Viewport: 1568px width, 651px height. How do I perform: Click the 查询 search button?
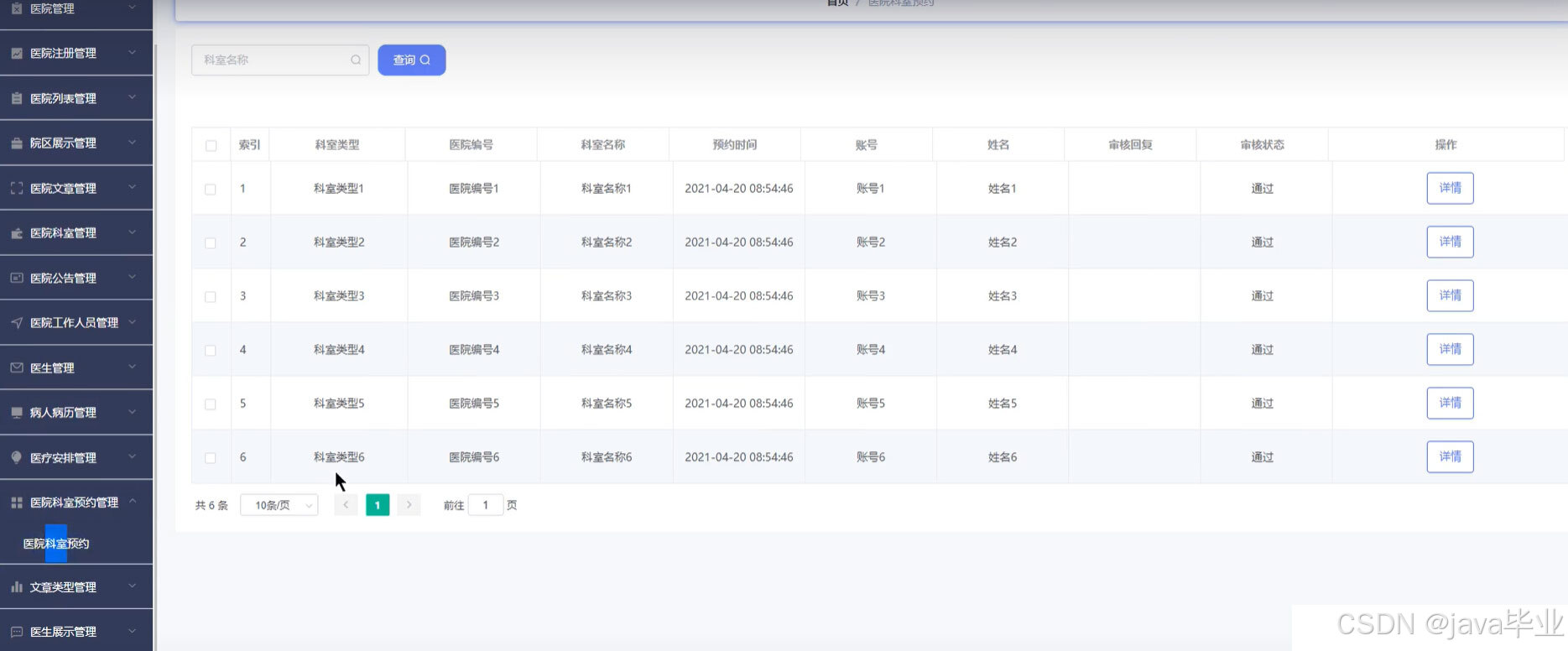pyautogui.click(x=411, y=60)
